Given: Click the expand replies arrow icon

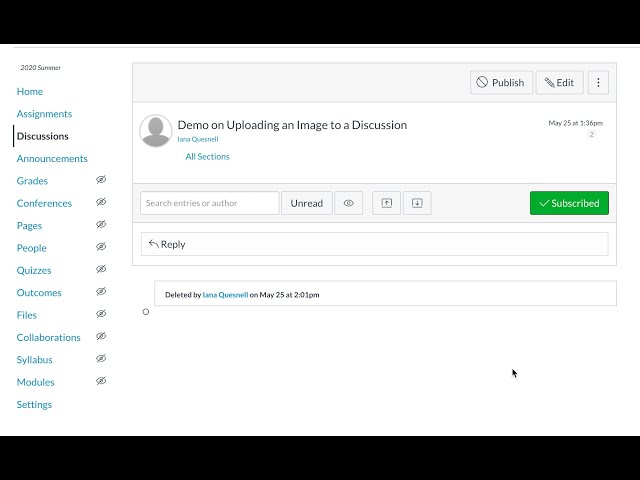Looking at the screenshot, I should tap(417, 203).
